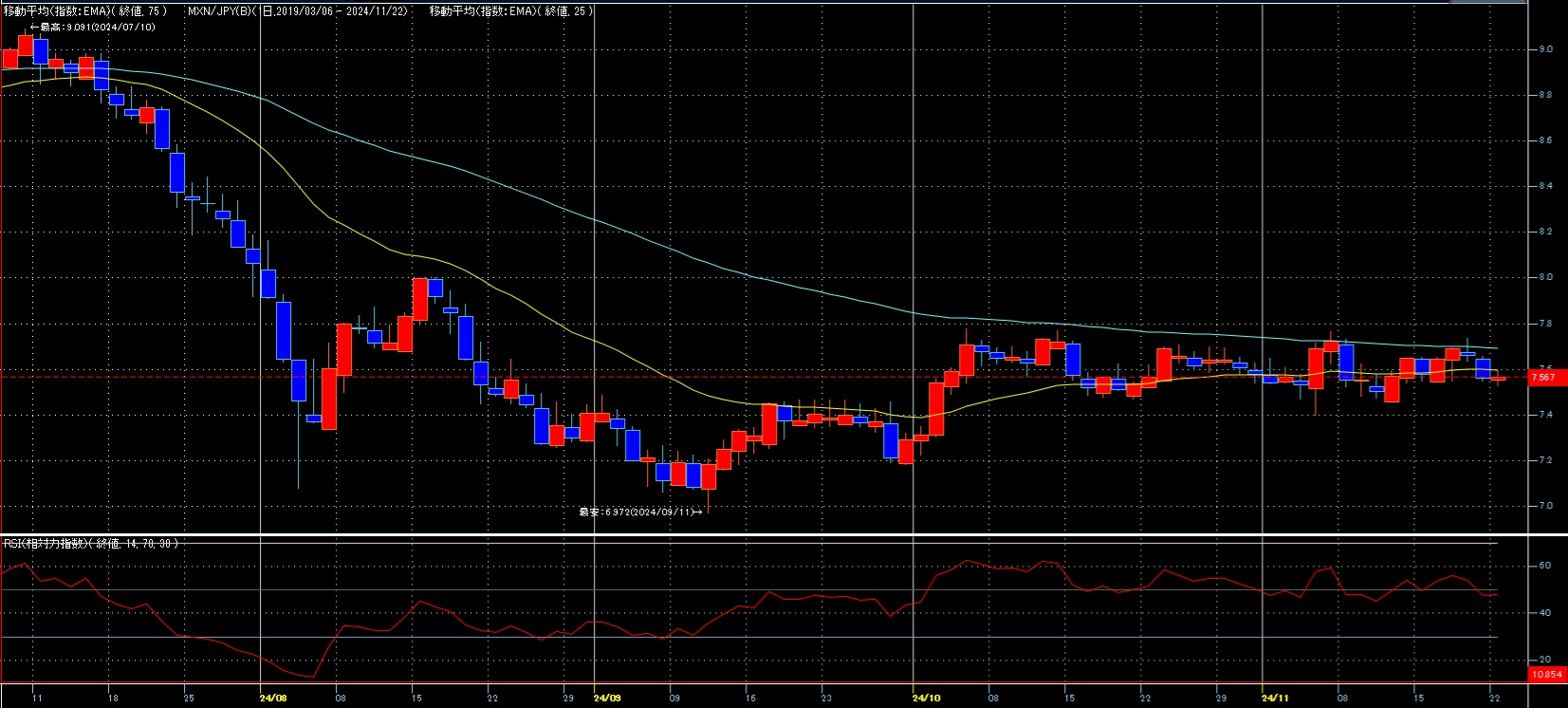Click the 8.2 price axis label
Screen dimensions: 1568x708
point(1546,232)
